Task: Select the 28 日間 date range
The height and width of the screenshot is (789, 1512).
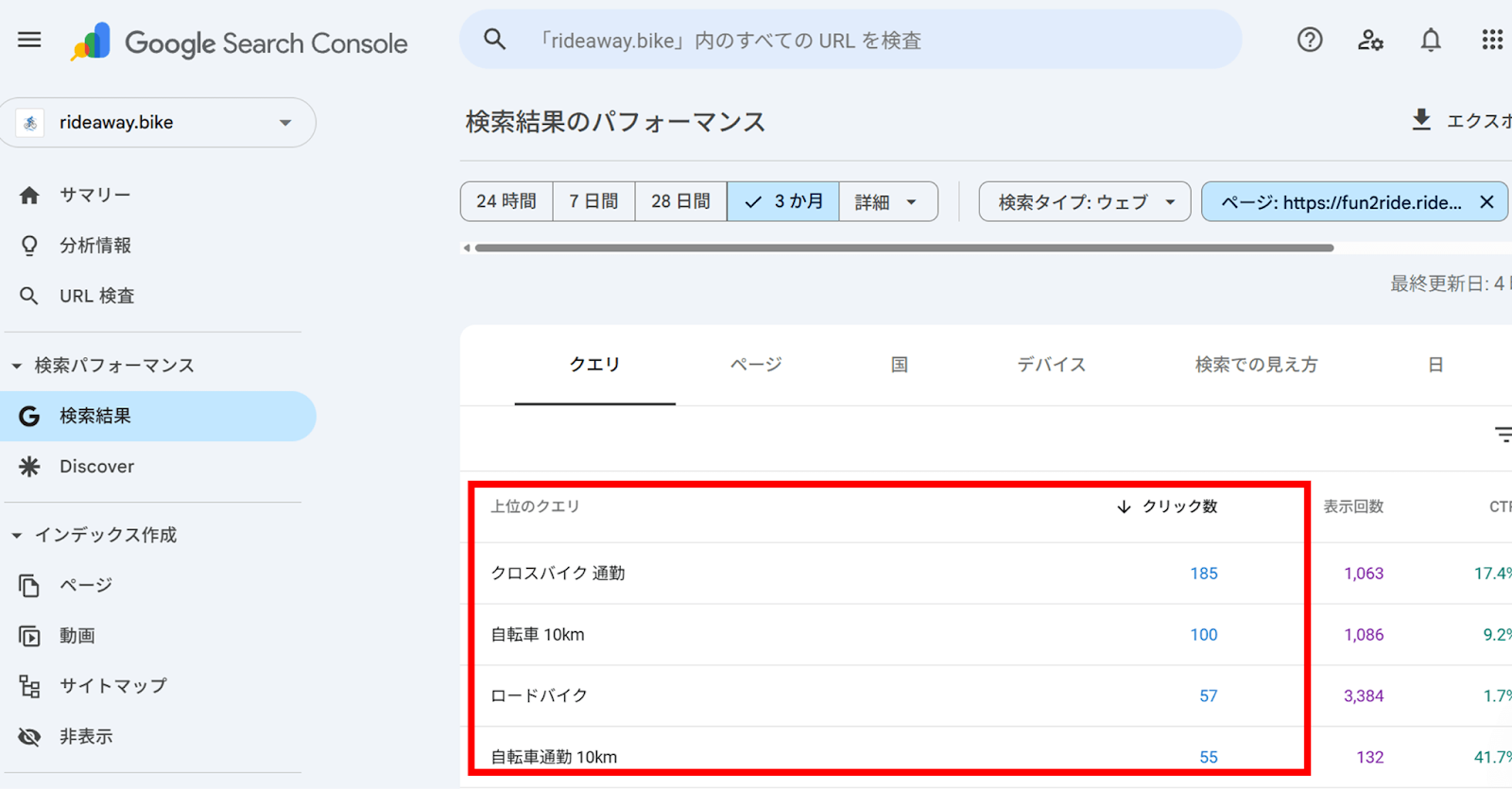Action: pyautogui.click(x=680, y=201)
